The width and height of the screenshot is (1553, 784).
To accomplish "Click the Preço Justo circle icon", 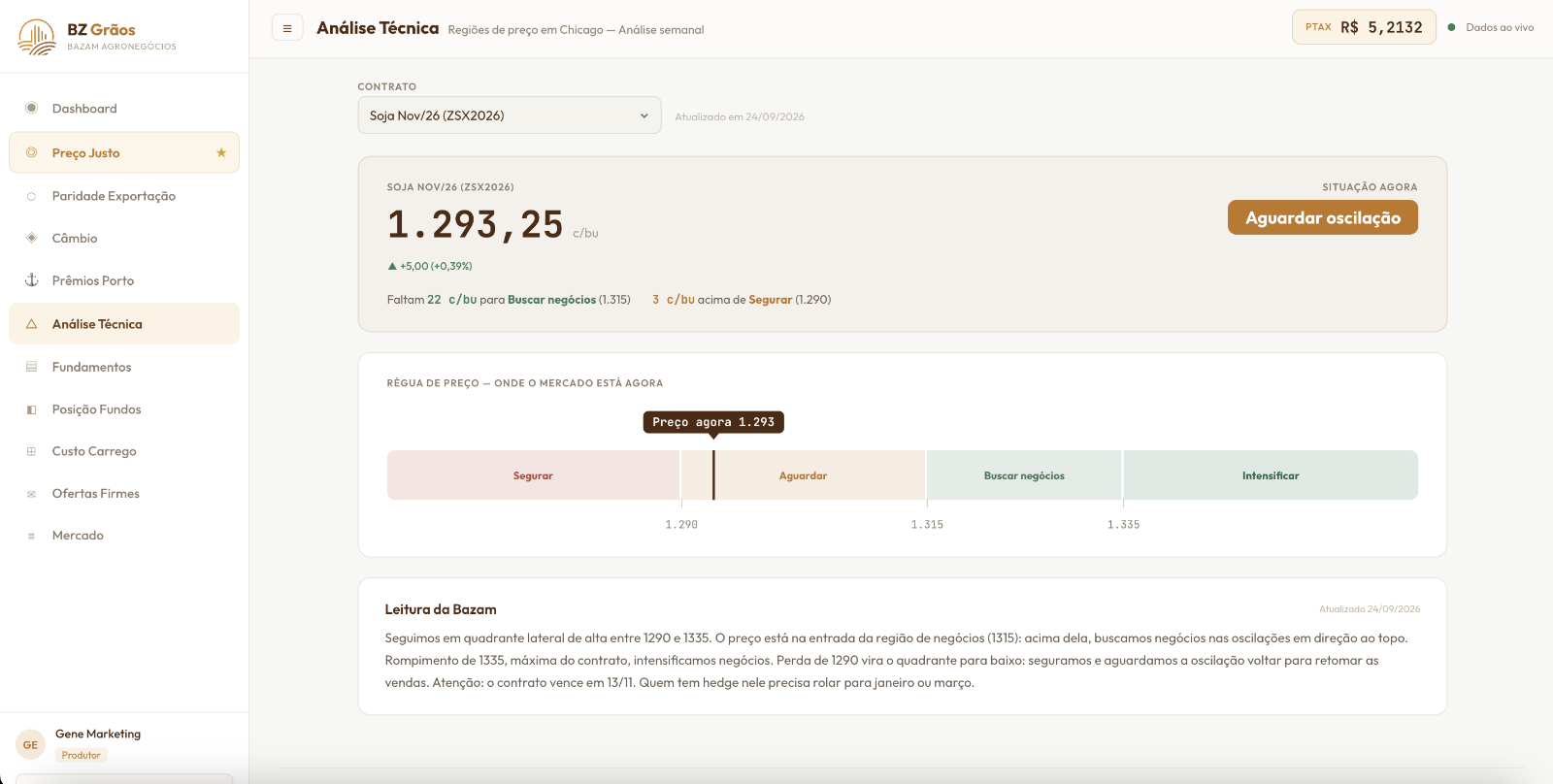I will tap(31, 152).
